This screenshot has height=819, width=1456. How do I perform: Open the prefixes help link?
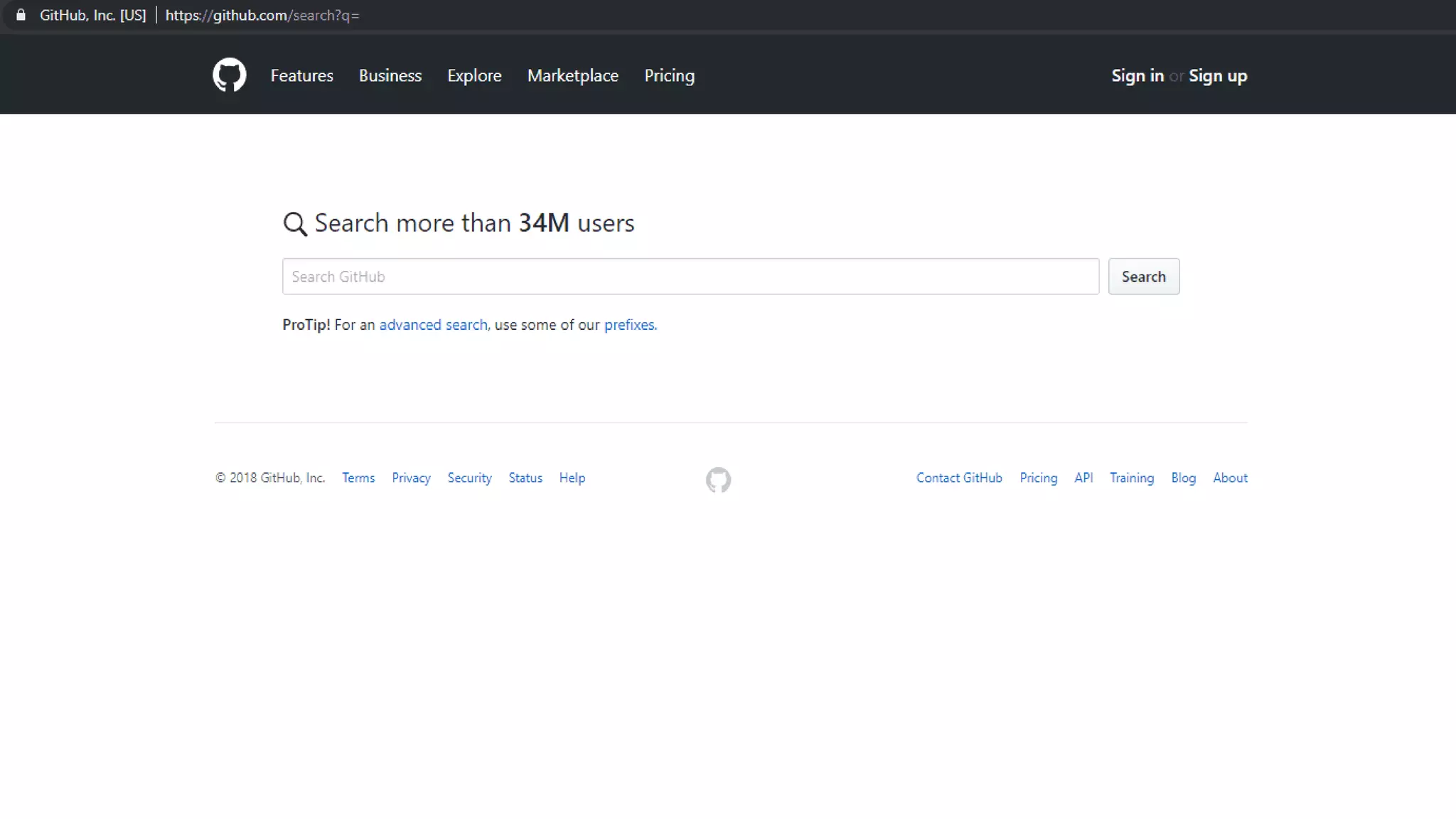tap(629, 325)
